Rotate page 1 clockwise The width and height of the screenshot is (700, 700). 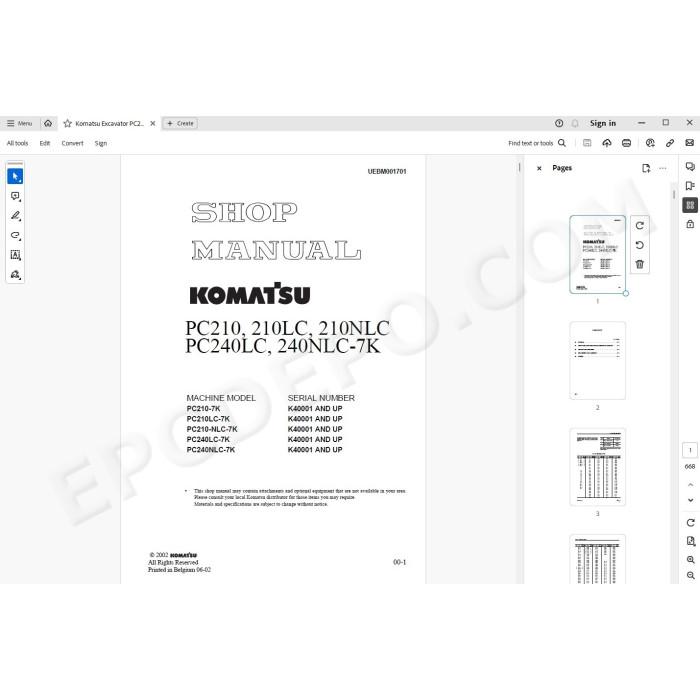[639, 226]
